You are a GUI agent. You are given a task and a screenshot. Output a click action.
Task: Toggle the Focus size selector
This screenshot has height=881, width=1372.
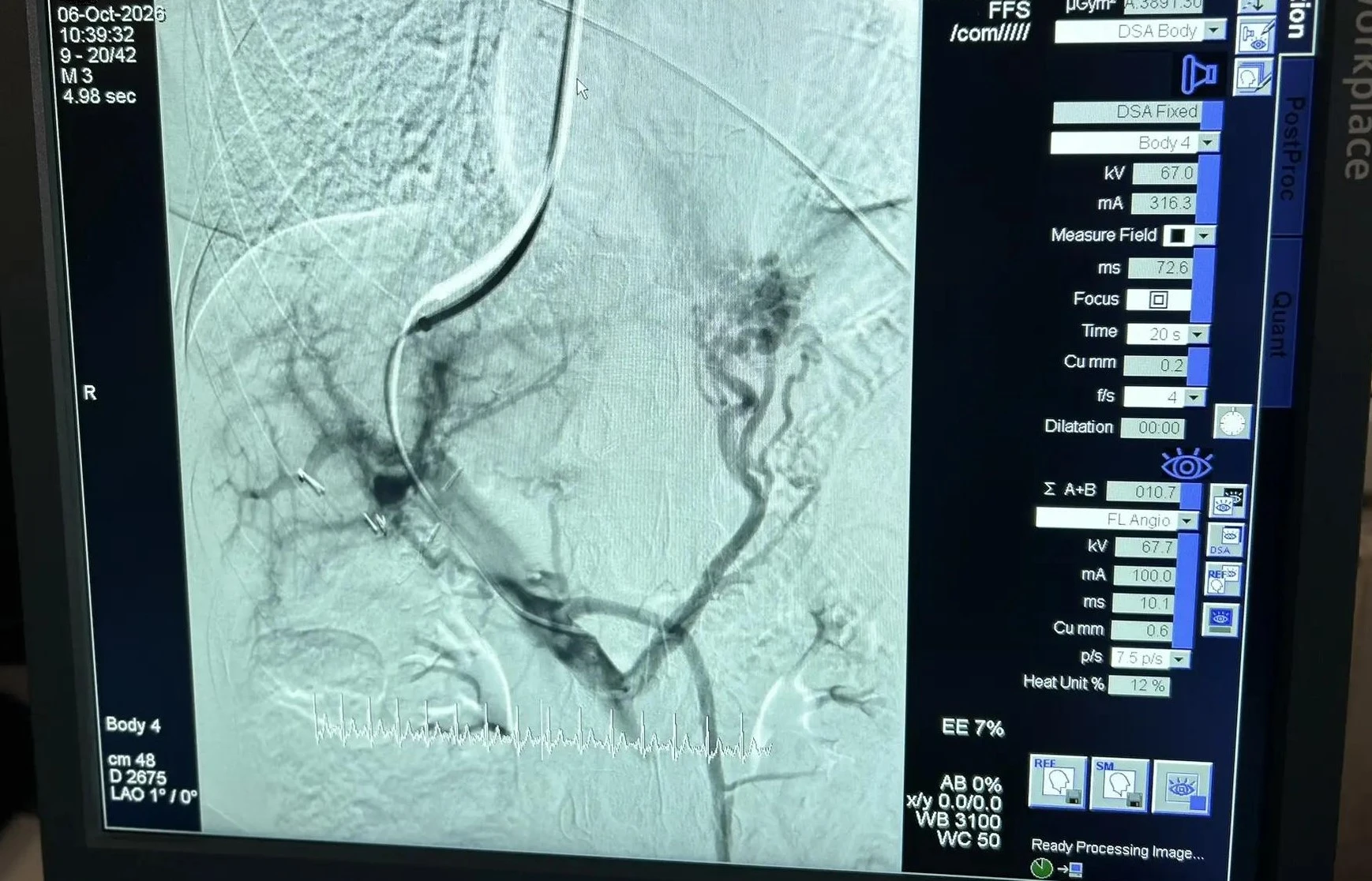1158,299
